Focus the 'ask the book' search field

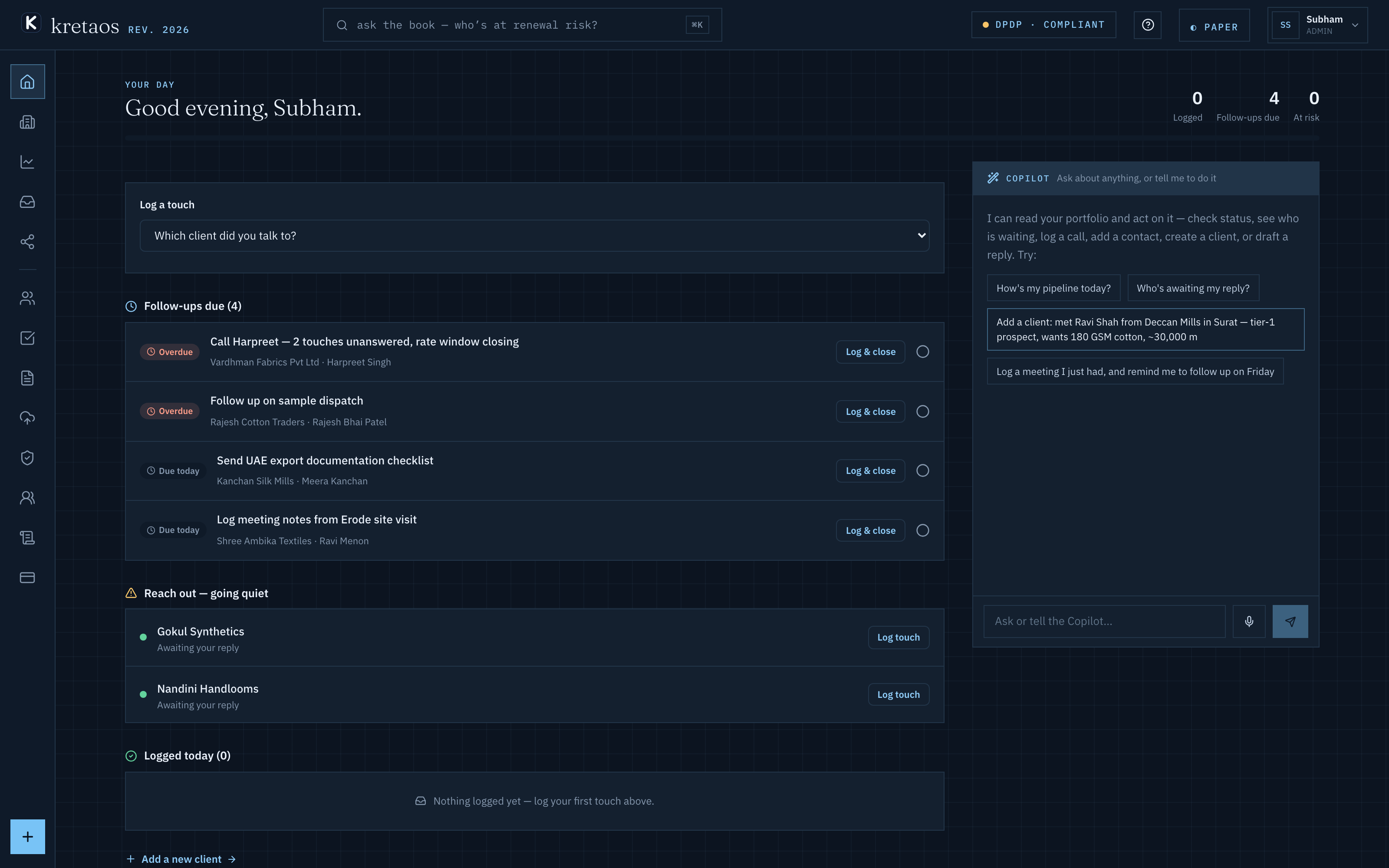click(522, 25)
